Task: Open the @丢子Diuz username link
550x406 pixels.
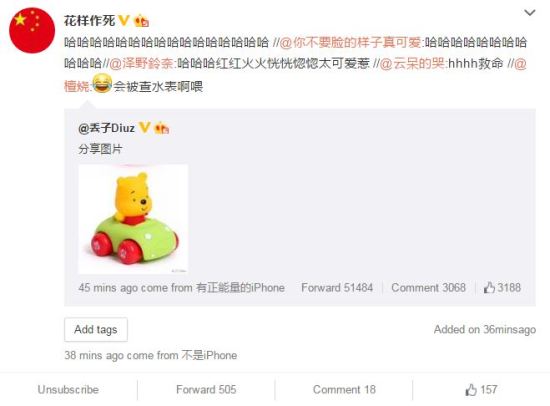Action: 106,128
